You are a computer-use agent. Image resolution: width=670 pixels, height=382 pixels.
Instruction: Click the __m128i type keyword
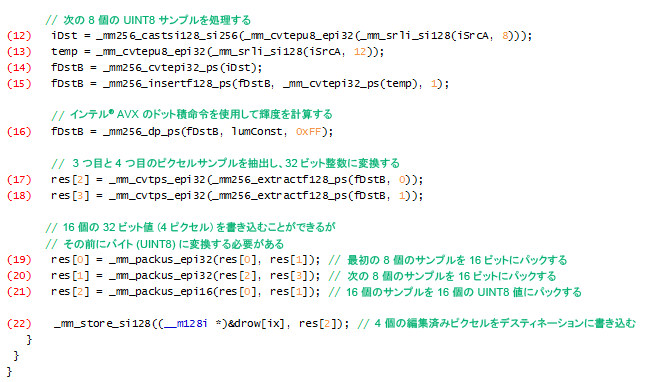185,324
